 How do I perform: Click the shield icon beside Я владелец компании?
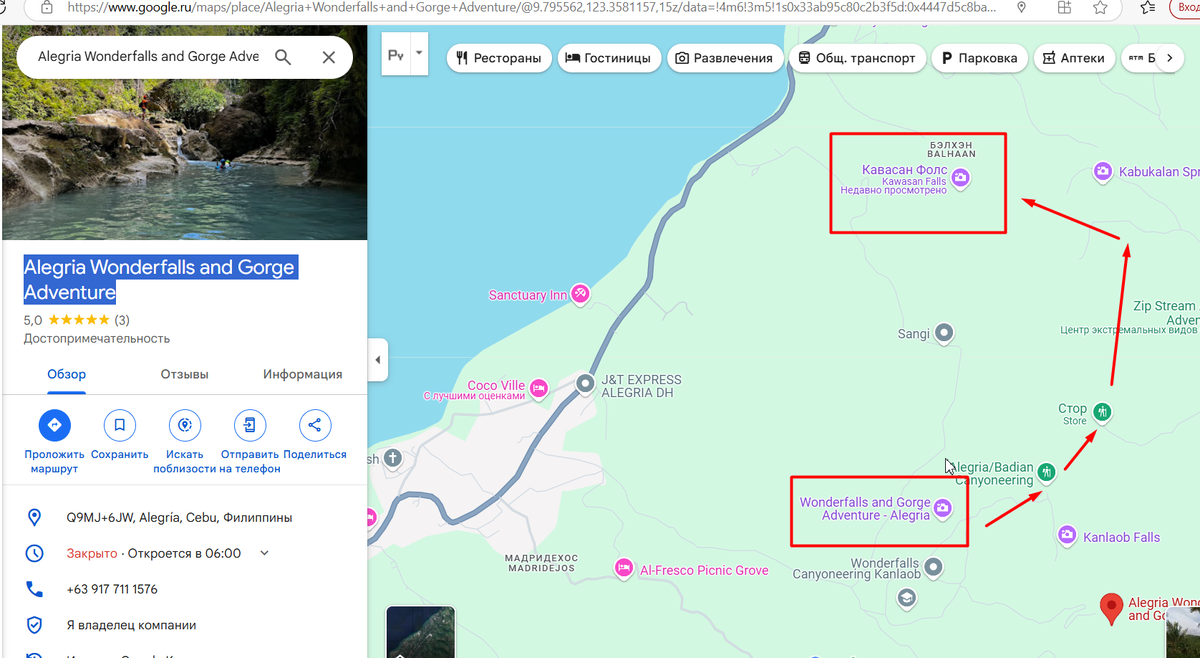[34, 625]
